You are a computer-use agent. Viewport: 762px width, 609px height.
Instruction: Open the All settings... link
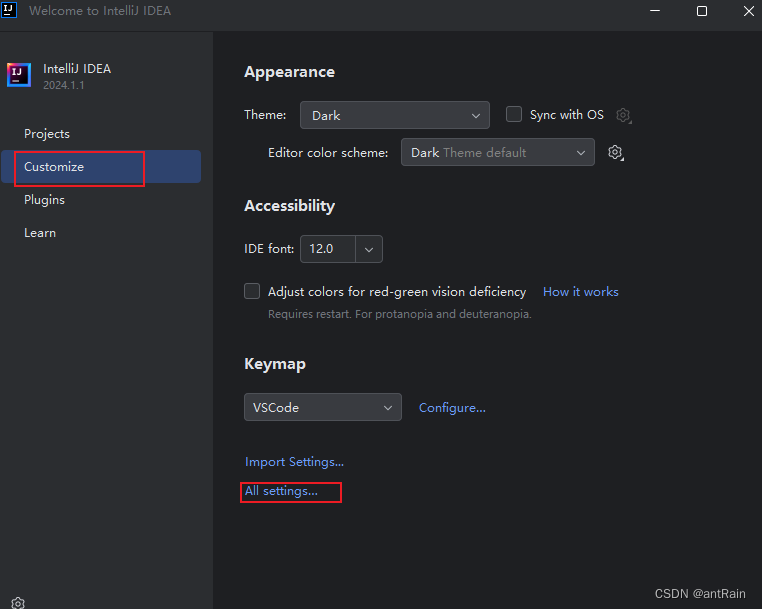[281, 491]
